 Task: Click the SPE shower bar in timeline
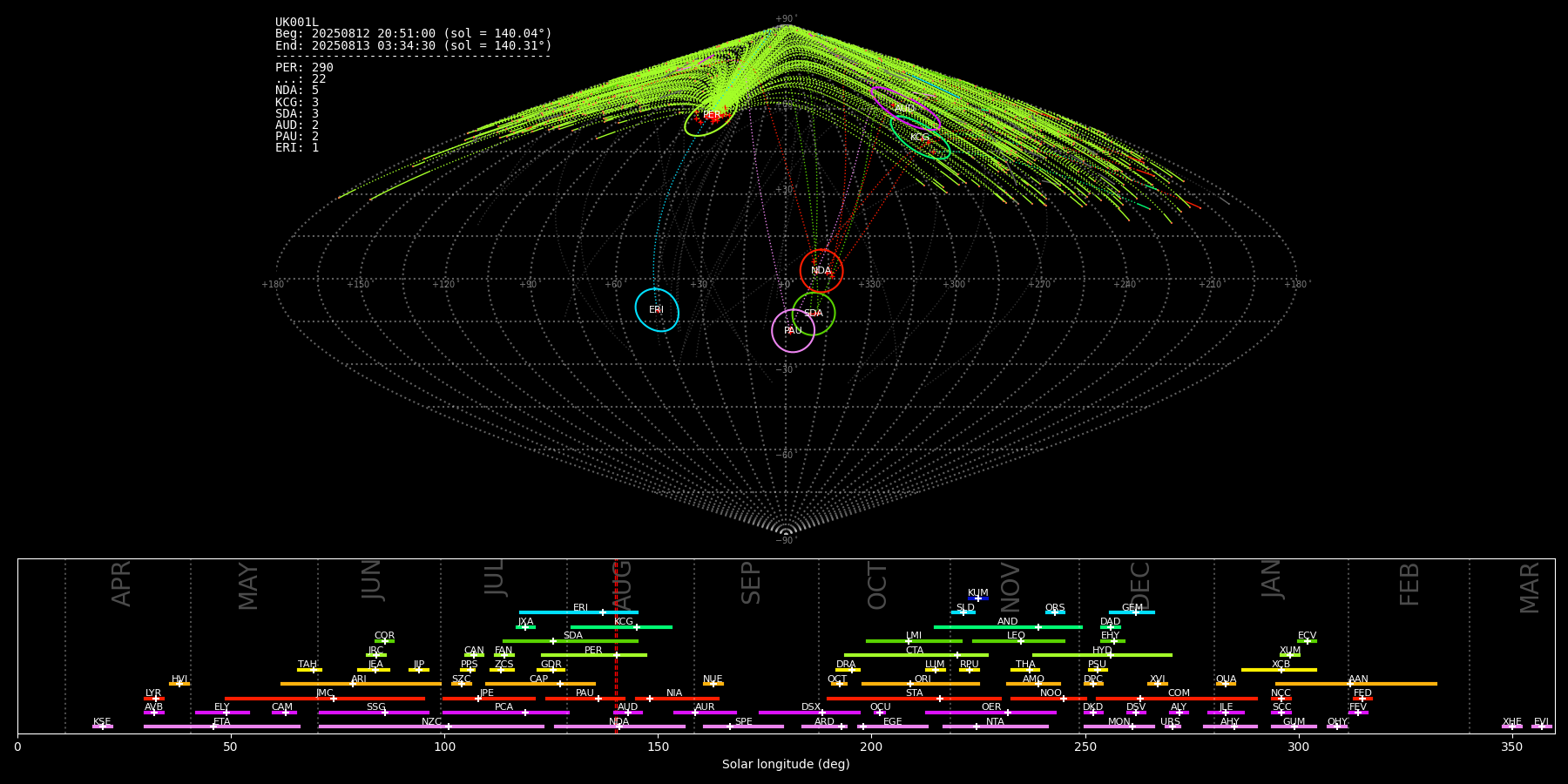coord(743,727)
